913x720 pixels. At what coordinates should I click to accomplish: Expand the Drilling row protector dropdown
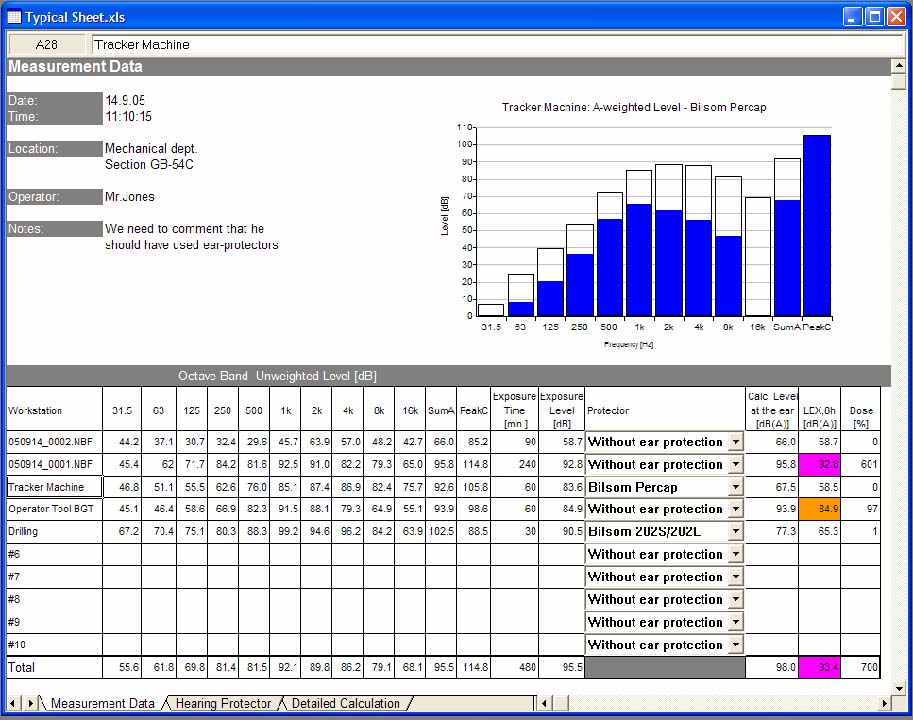(x=736, y=531)
